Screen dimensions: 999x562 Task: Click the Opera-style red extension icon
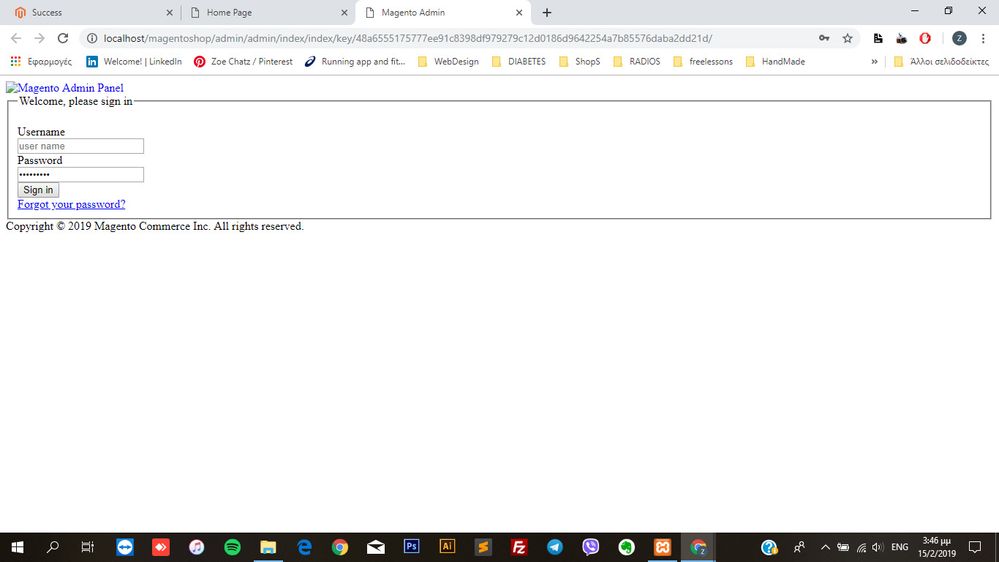click(x=925, y=38)
